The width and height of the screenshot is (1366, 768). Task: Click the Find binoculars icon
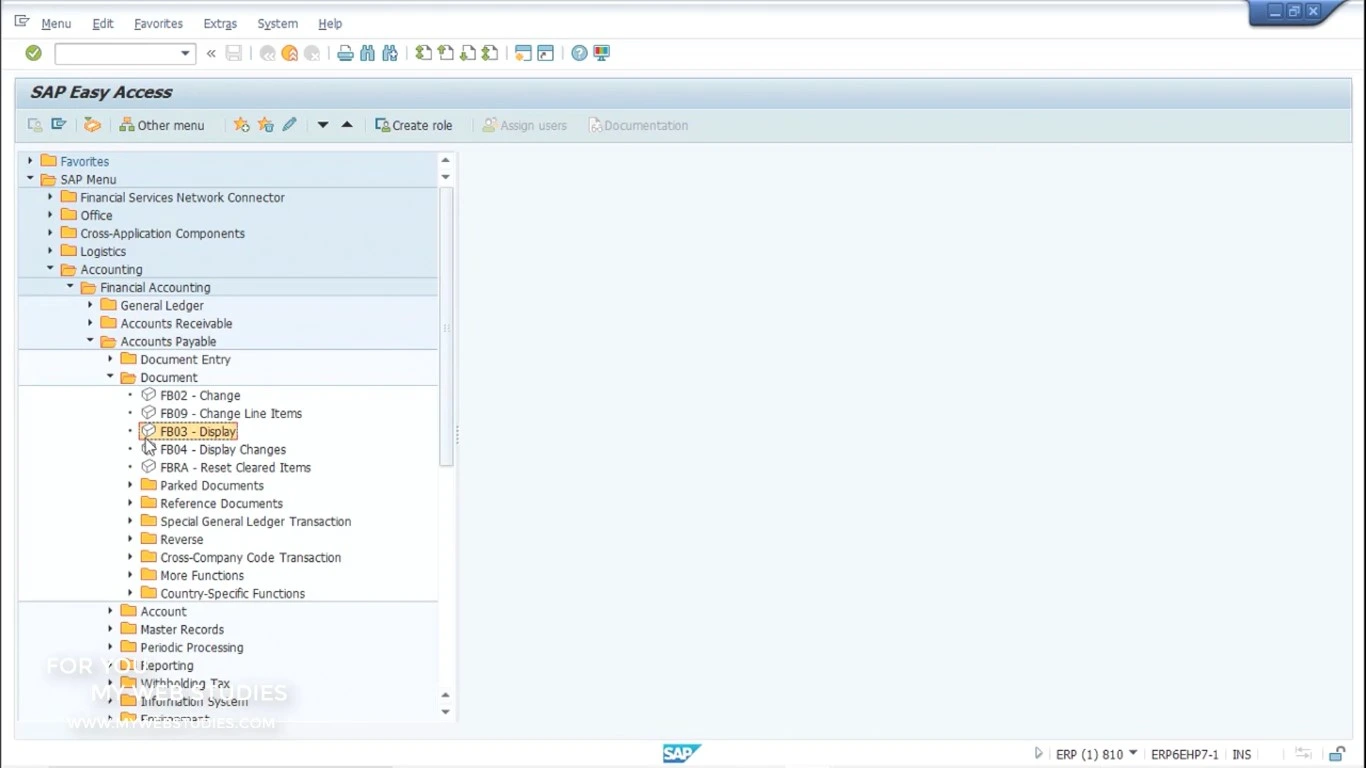click(x=367, y=53)
